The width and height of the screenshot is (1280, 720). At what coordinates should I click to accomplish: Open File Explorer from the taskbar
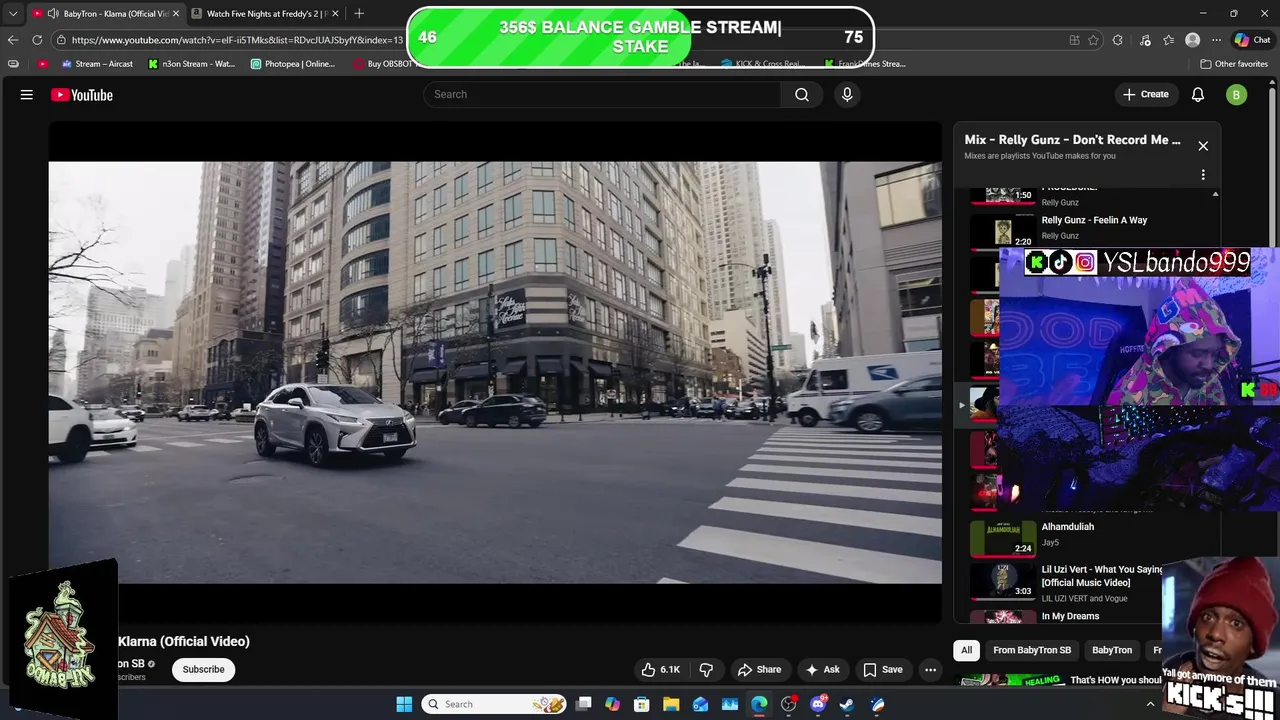click(x=671, y=704)
